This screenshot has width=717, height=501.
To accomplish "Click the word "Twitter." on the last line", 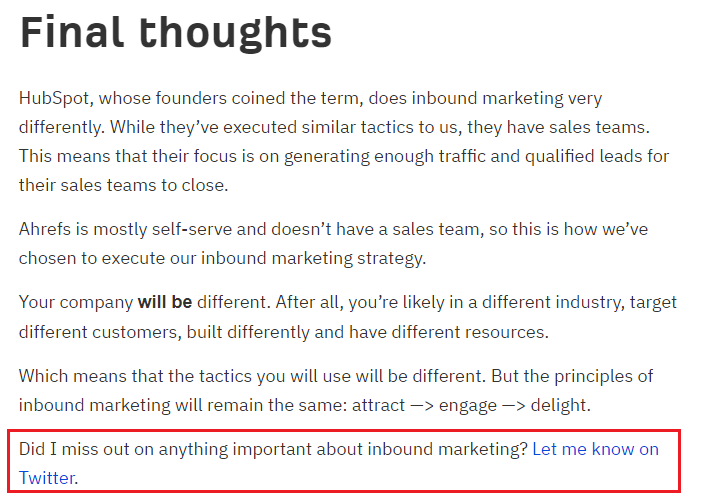I will 48,478.
